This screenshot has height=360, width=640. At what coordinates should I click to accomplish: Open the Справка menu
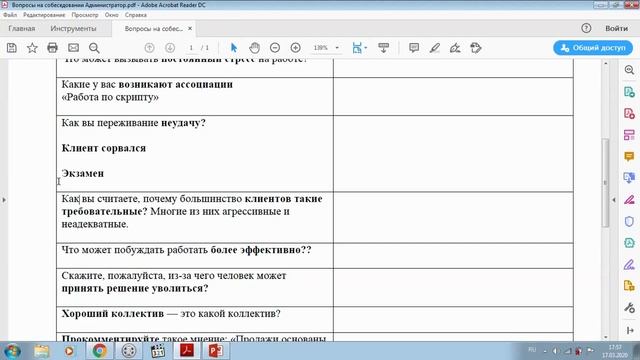pos(136,15)
